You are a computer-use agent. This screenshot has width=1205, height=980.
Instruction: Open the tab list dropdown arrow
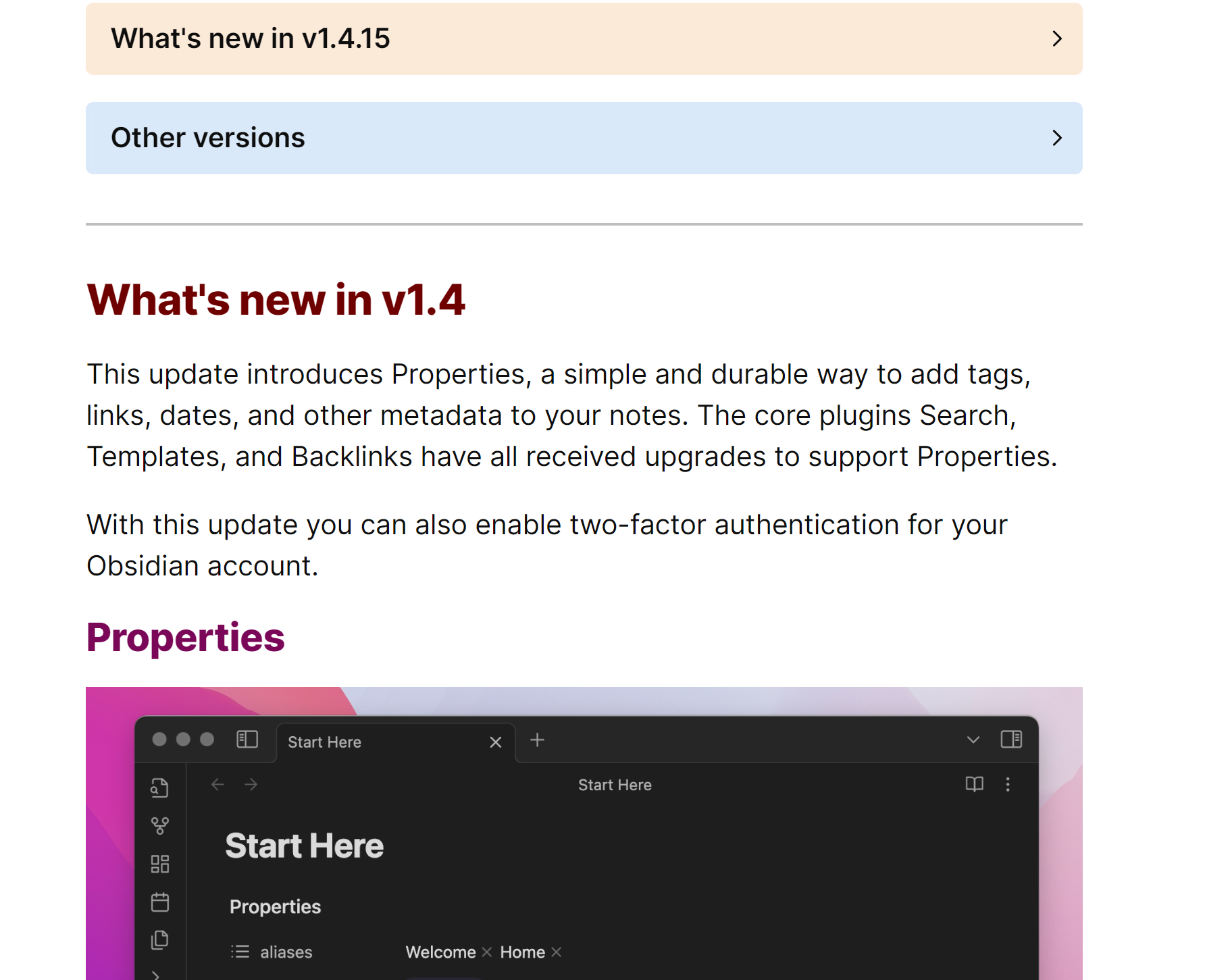tap(973, 740)
